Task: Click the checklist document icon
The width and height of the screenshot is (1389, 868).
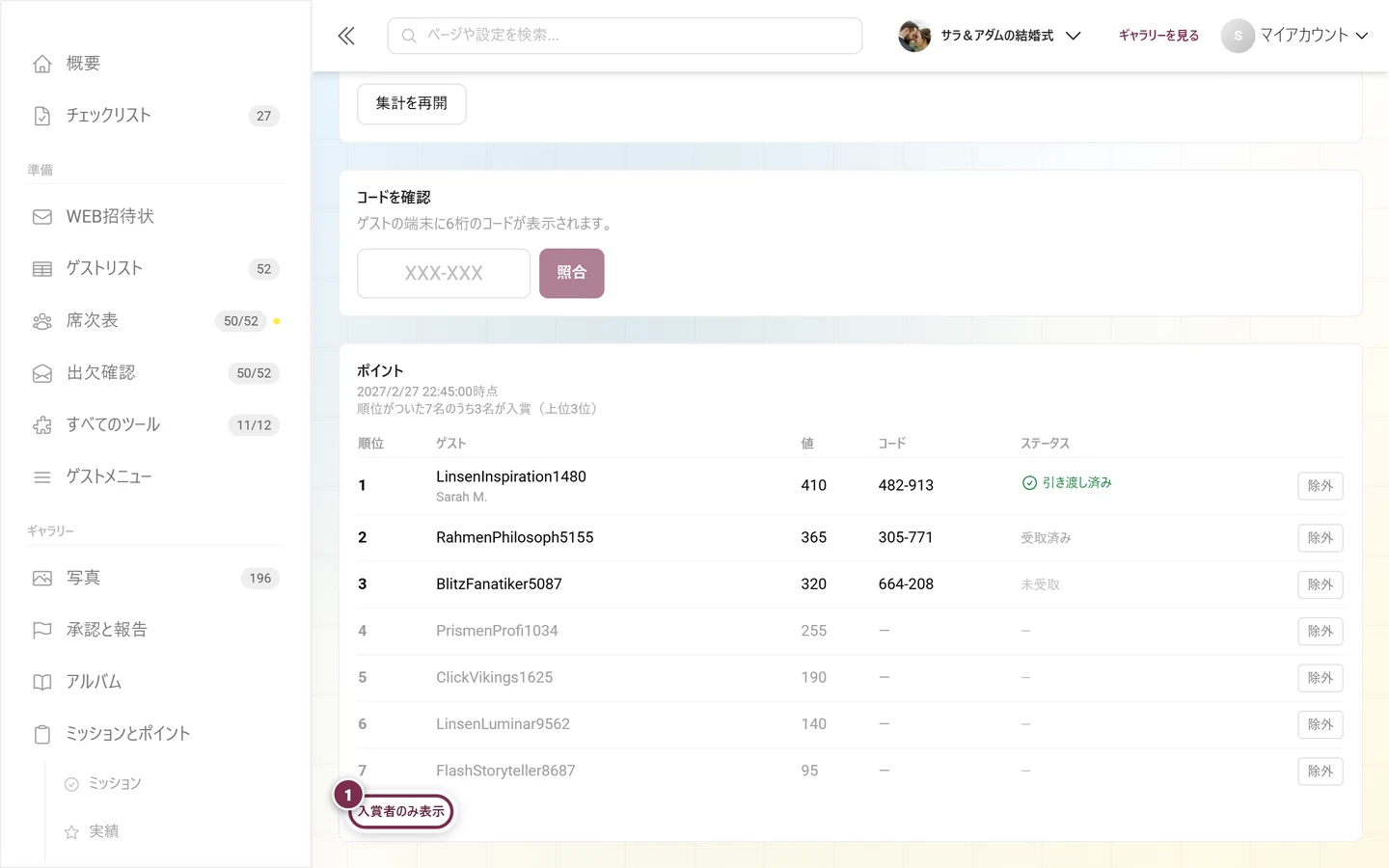Action: 42,116
